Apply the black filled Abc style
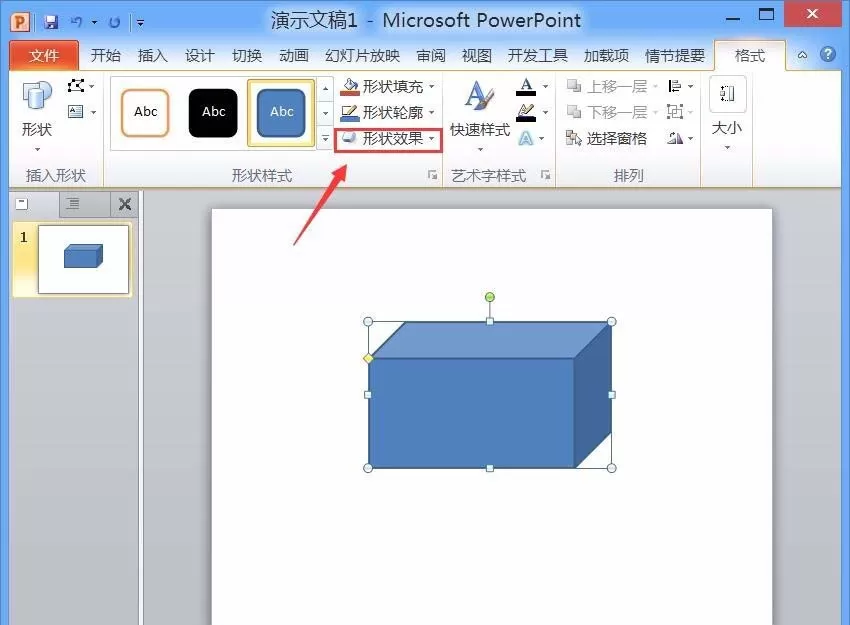The width and height of the screenshot is (850, 625). (213, 113)
